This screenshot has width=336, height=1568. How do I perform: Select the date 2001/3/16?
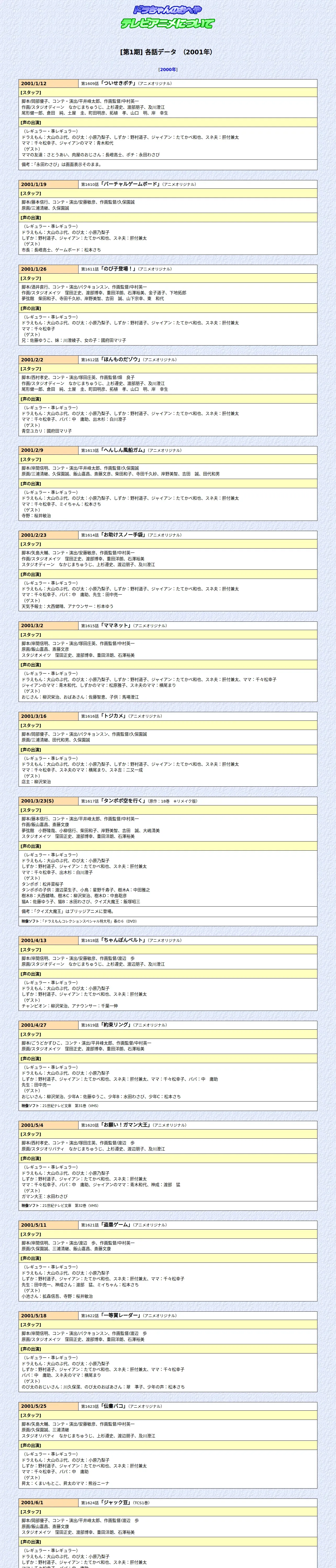point(33,716)
